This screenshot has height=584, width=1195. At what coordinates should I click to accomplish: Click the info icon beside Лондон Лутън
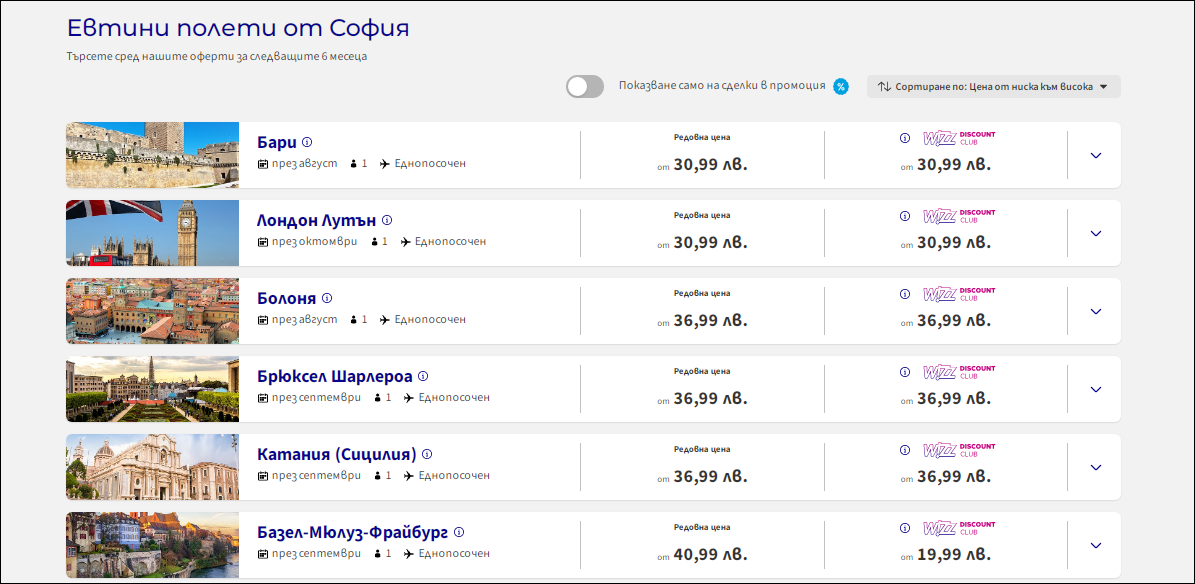point(387,220)
